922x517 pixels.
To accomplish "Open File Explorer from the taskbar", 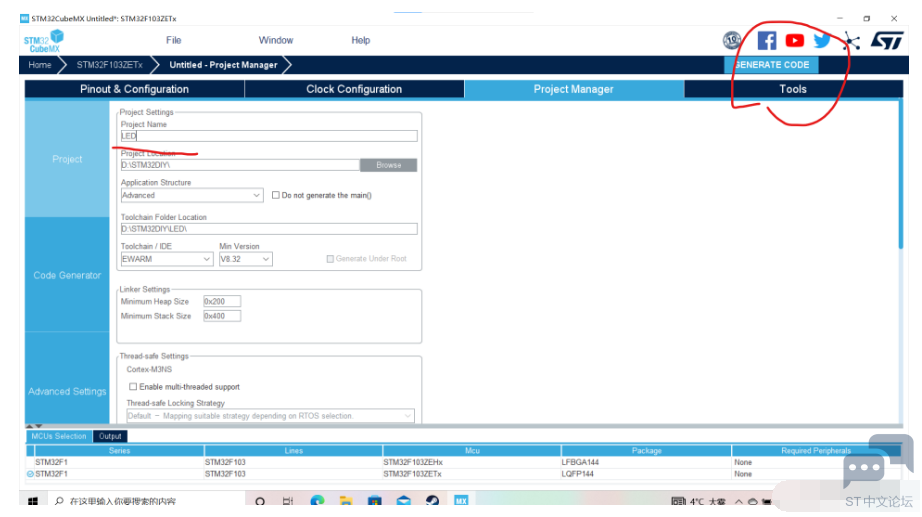I will [346, 501].
